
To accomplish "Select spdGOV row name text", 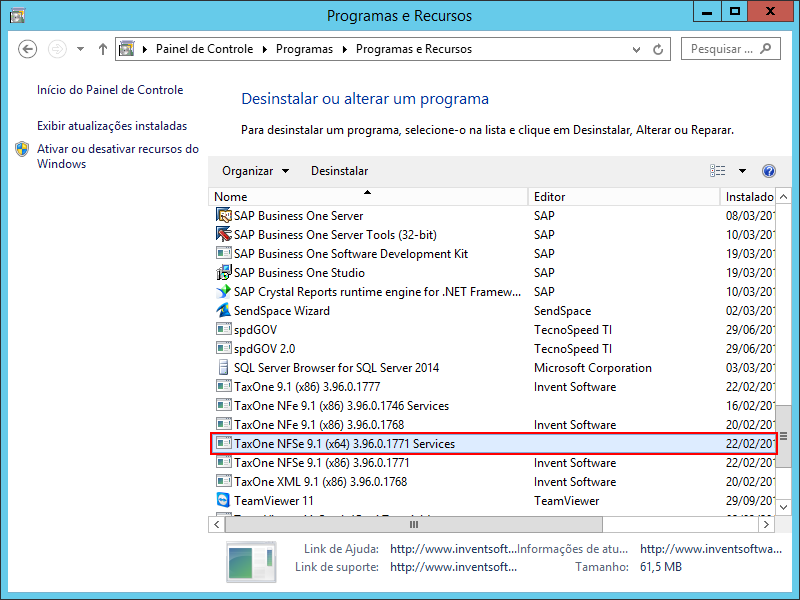I will pyautogui.click(x=255, y=330).
